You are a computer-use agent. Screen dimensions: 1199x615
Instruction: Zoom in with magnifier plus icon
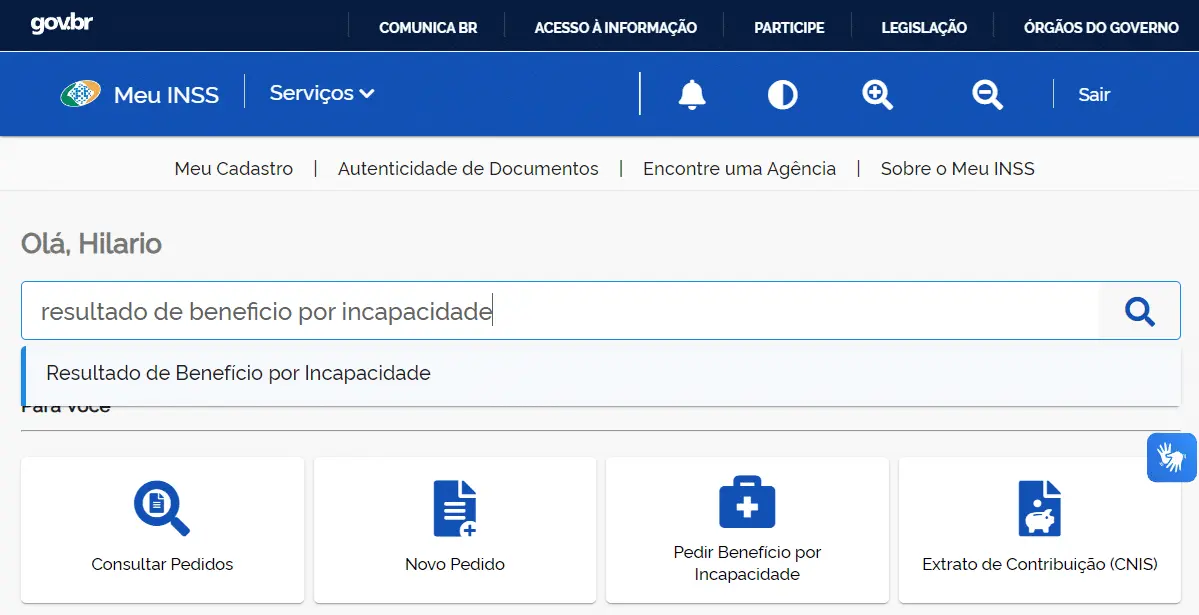click(x=877, y=95)
